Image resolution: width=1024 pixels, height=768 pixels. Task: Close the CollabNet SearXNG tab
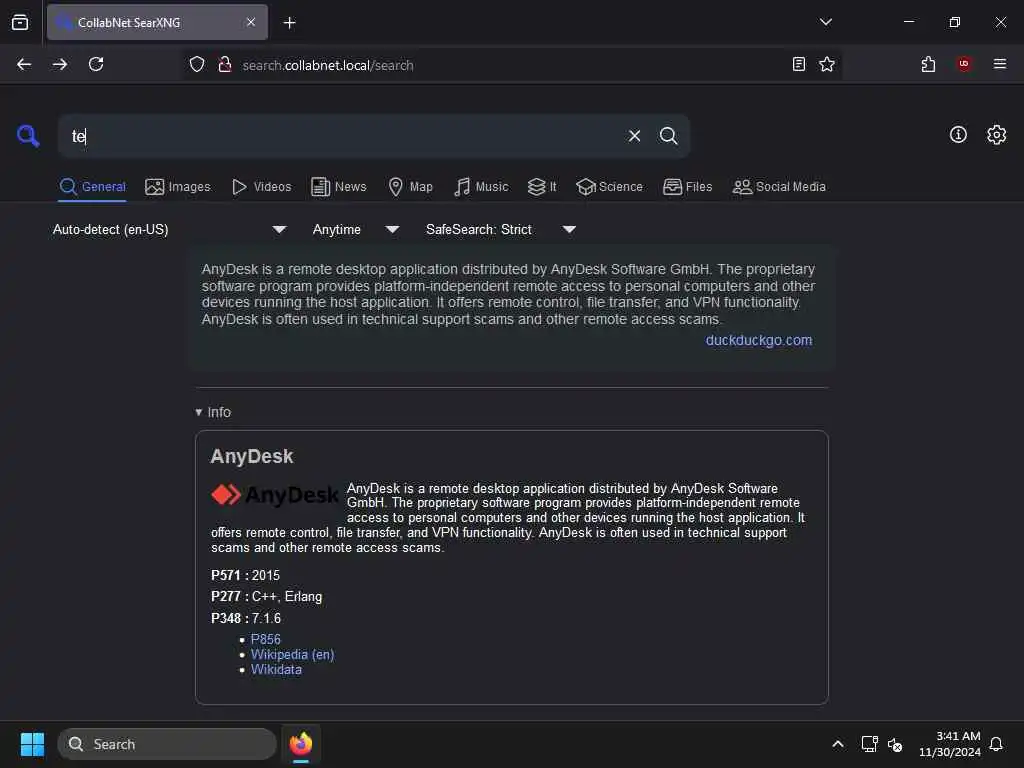click(x=251, y=22)
